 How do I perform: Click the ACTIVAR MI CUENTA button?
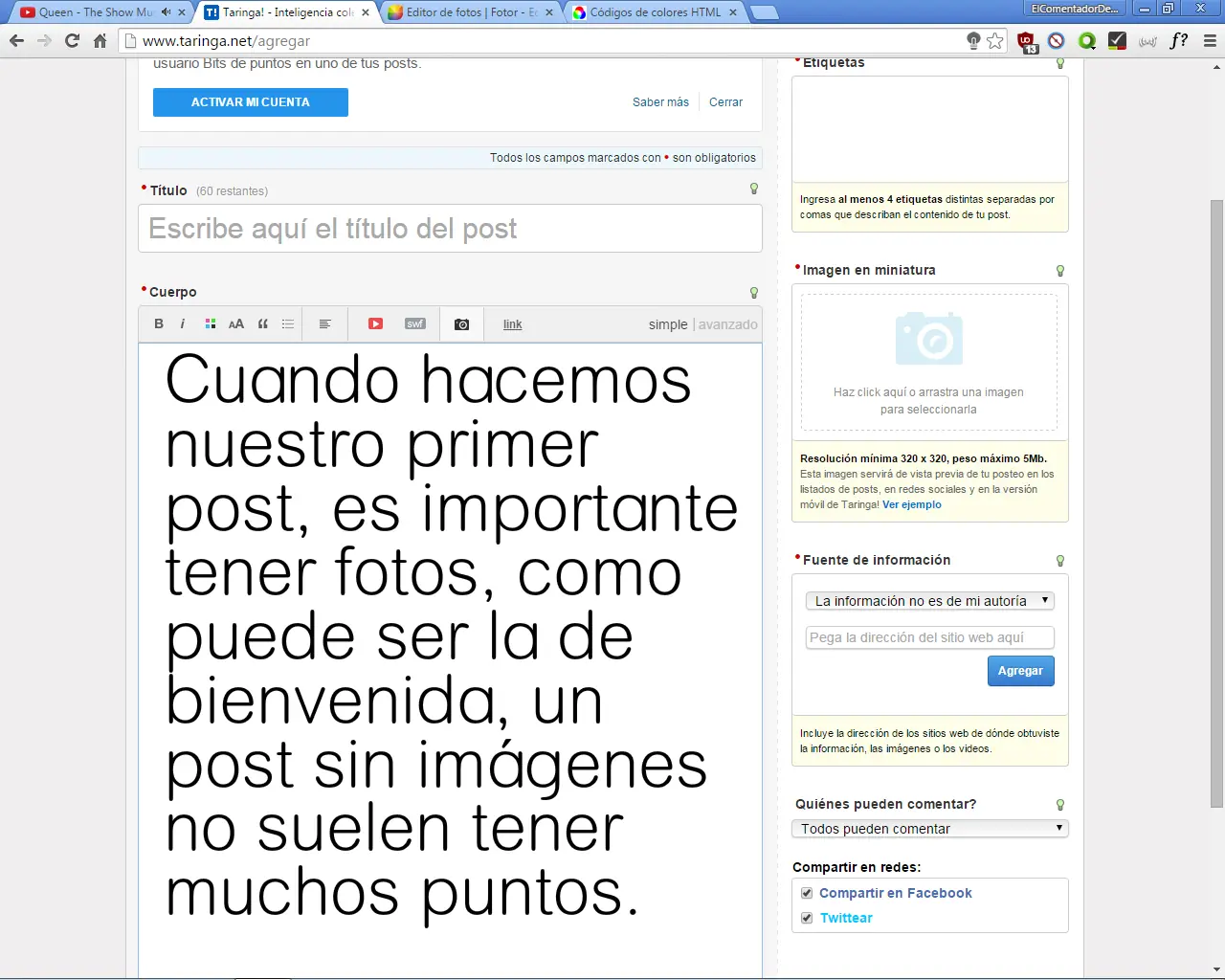(251, 102)
